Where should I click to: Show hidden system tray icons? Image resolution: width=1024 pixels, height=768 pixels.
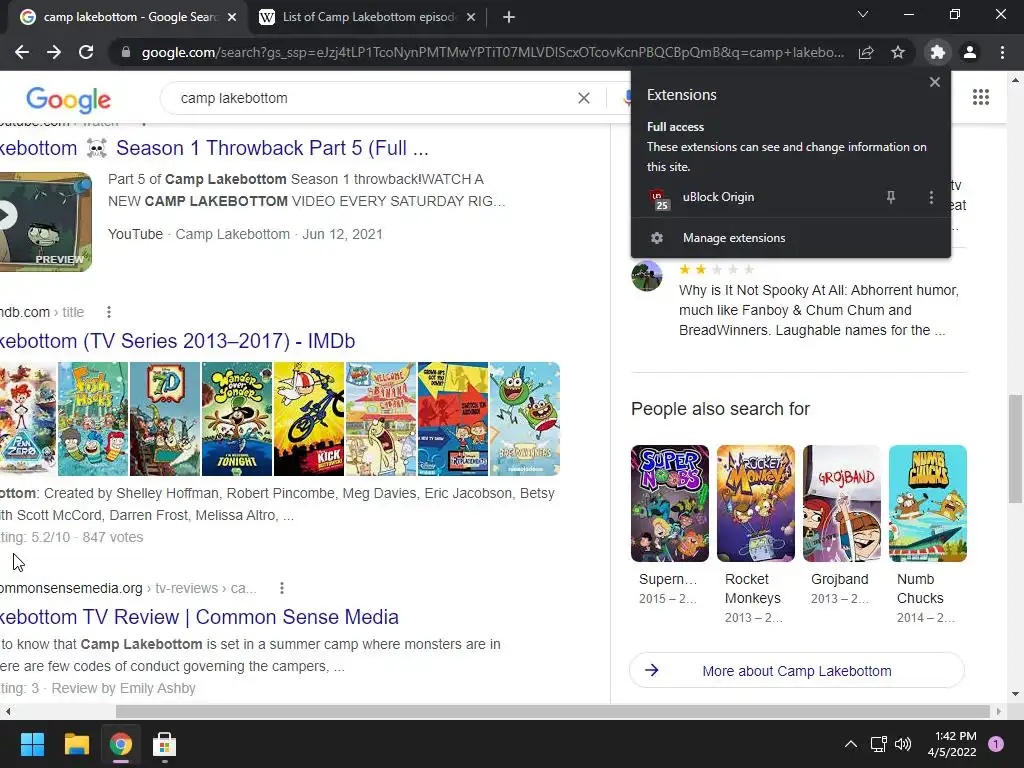click(850, 744)
